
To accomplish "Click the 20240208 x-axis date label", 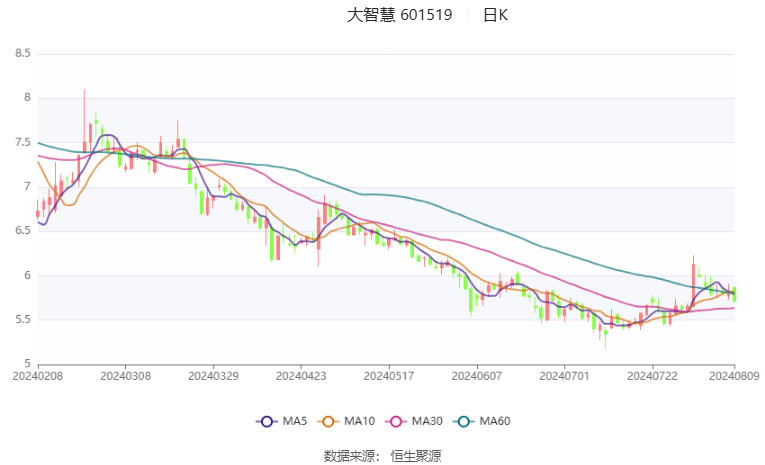I will coord(38,376).
